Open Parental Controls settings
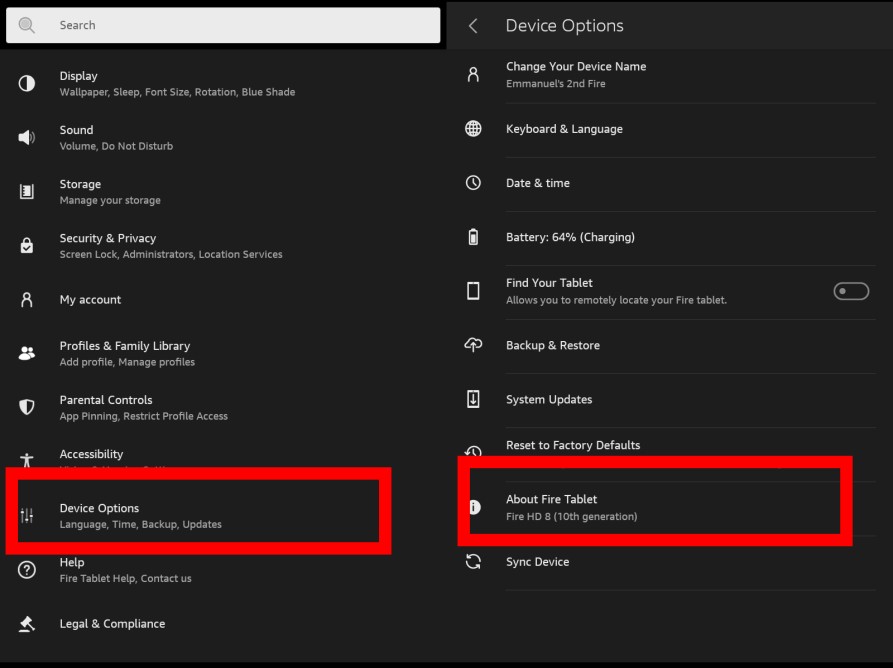Screen dimensions: 893x668 (x=223, y=407)
